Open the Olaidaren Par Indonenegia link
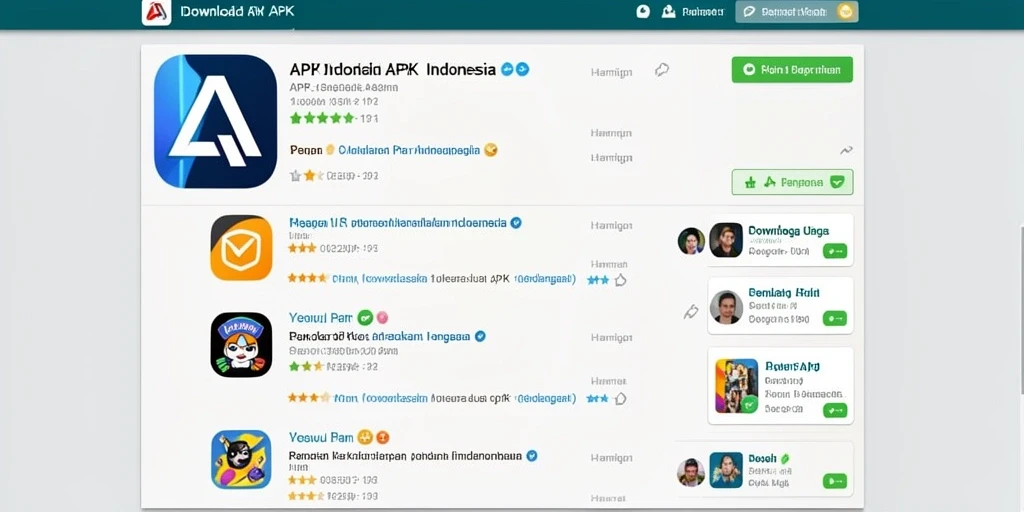The image size is (1024, 512). 409,150
